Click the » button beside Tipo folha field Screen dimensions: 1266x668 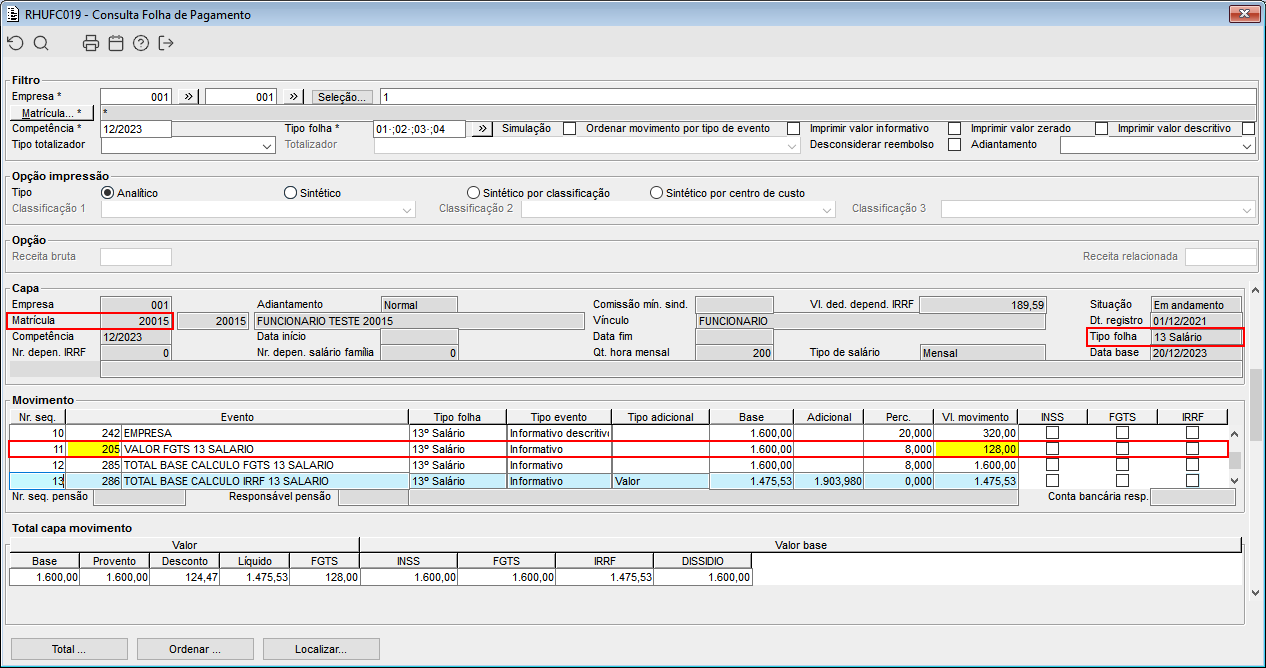(x=482, y=129)
